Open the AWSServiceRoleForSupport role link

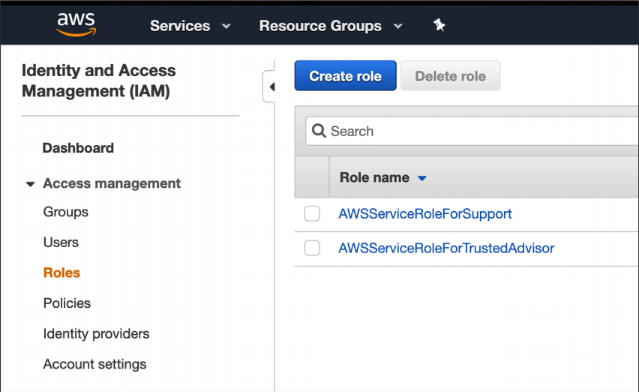pos(425,214)
